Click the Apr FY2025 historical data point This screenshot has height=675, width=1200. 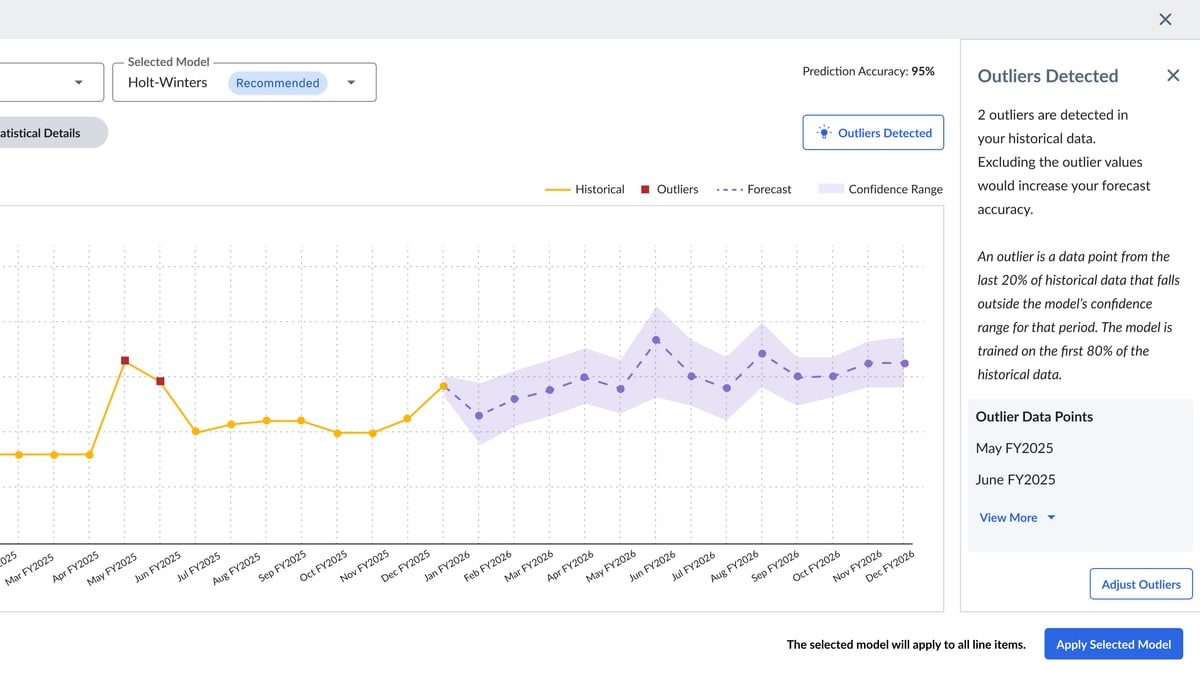pyautogui.click(x=89, y=454)
